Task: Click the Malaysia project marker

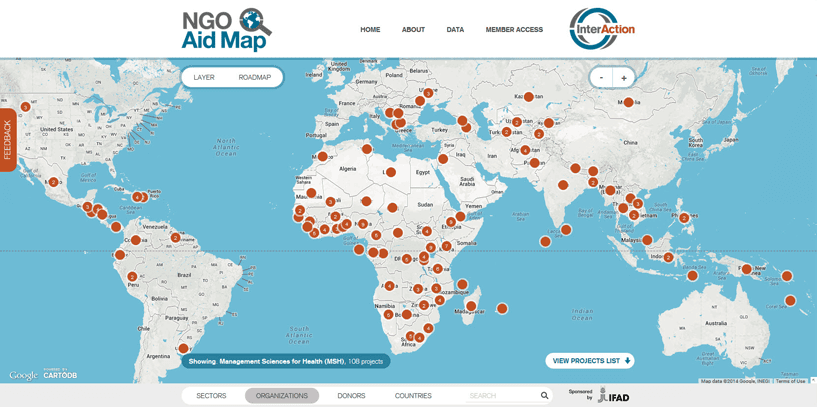Action: click(647, 240)
